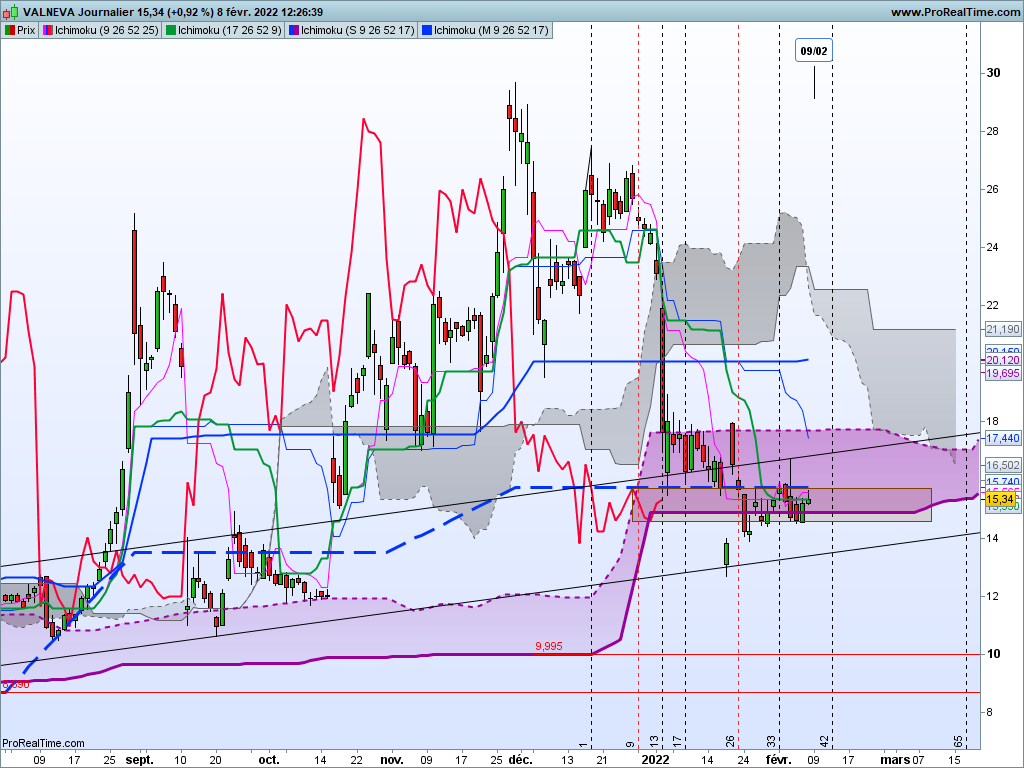Click cycle count 42 near bottom axis

click(x=825, y=741)
